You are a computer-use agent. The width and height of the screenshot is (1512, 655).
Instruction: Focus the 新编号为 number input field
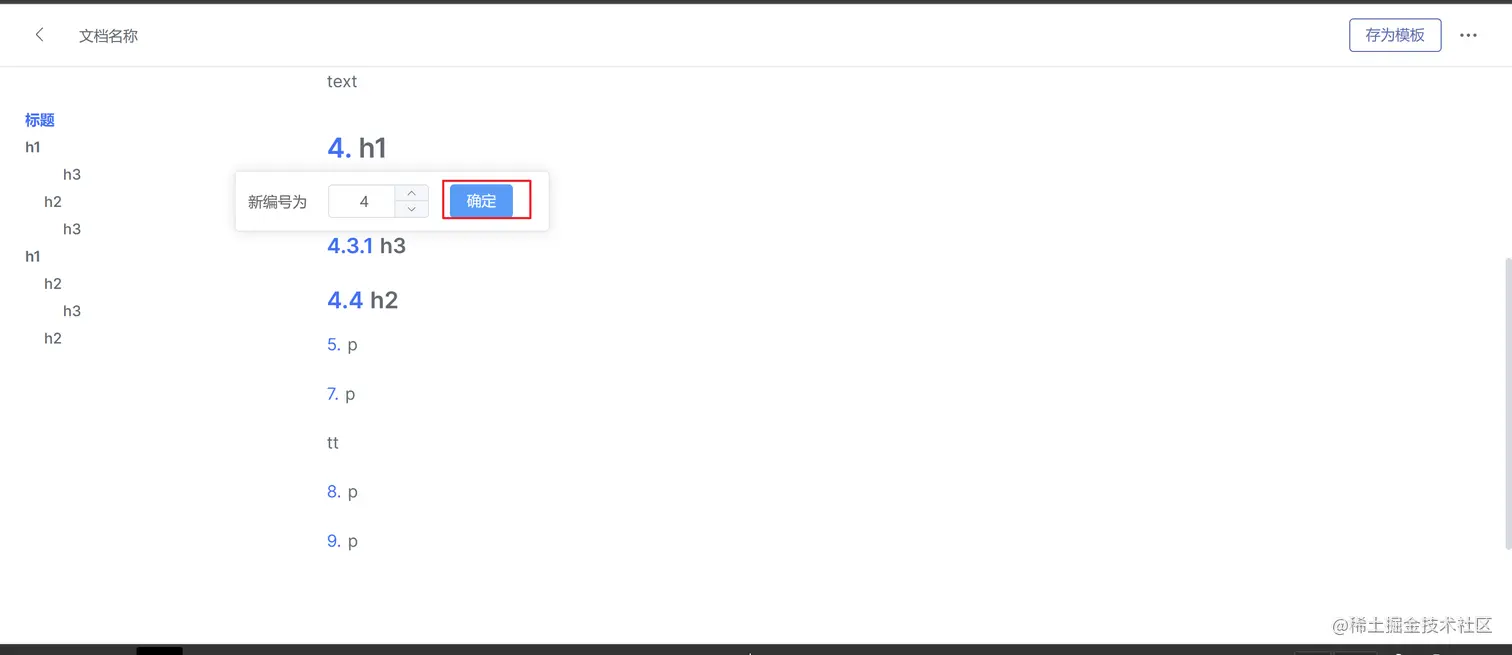coord(362,201)
